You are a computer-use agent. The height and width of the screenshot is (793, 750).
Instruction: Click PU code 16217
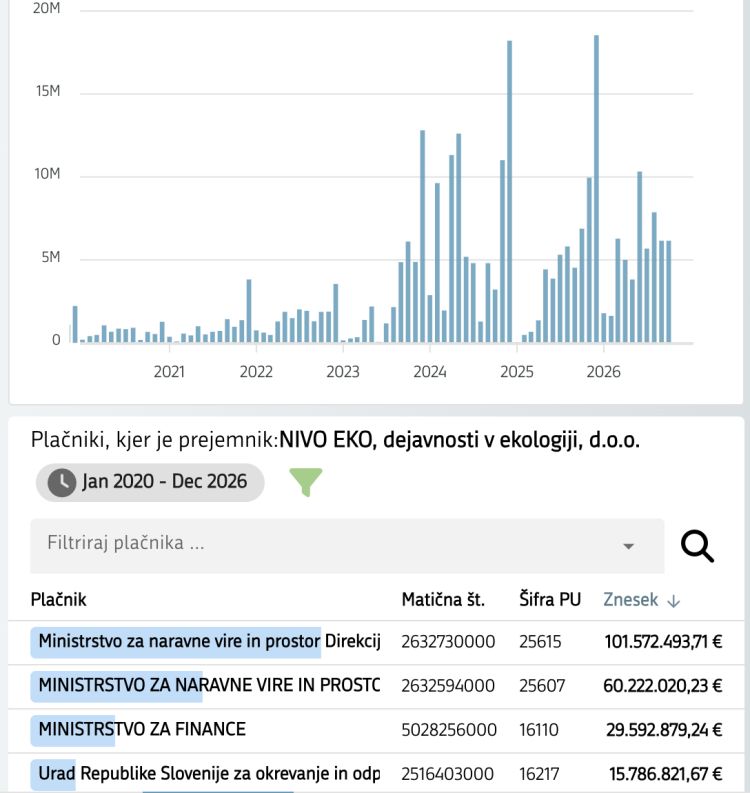click(x=539, y=774)
